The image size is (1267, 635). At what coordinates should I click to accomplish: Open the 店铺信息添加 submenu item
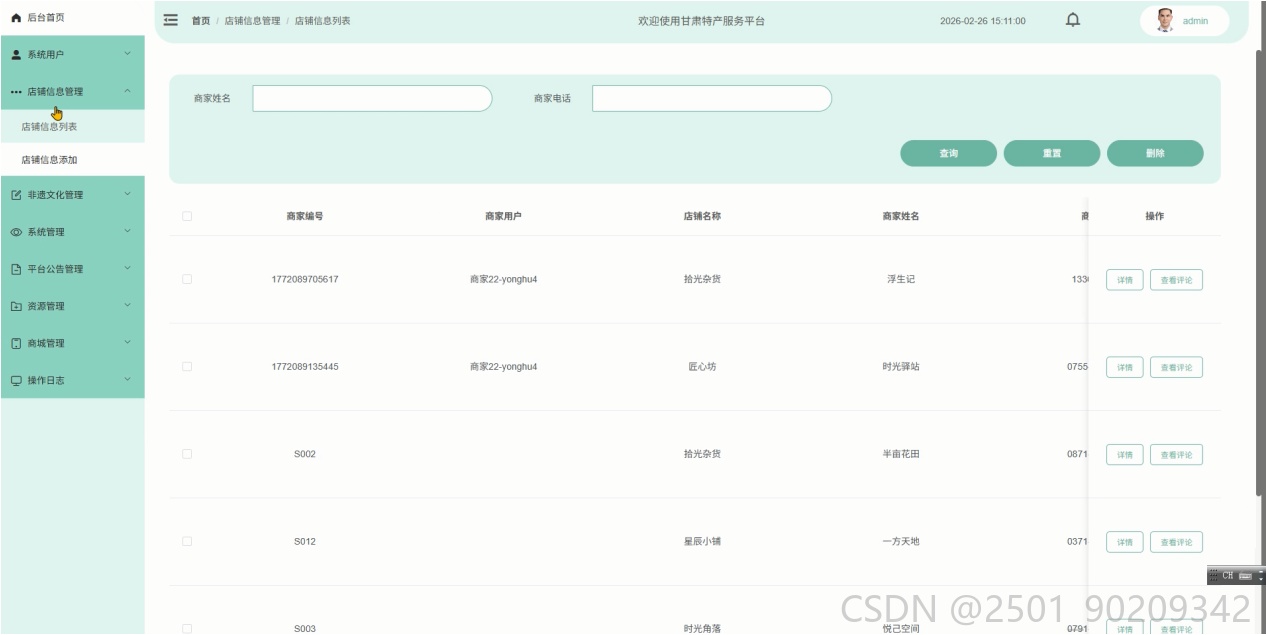point(72,159)
